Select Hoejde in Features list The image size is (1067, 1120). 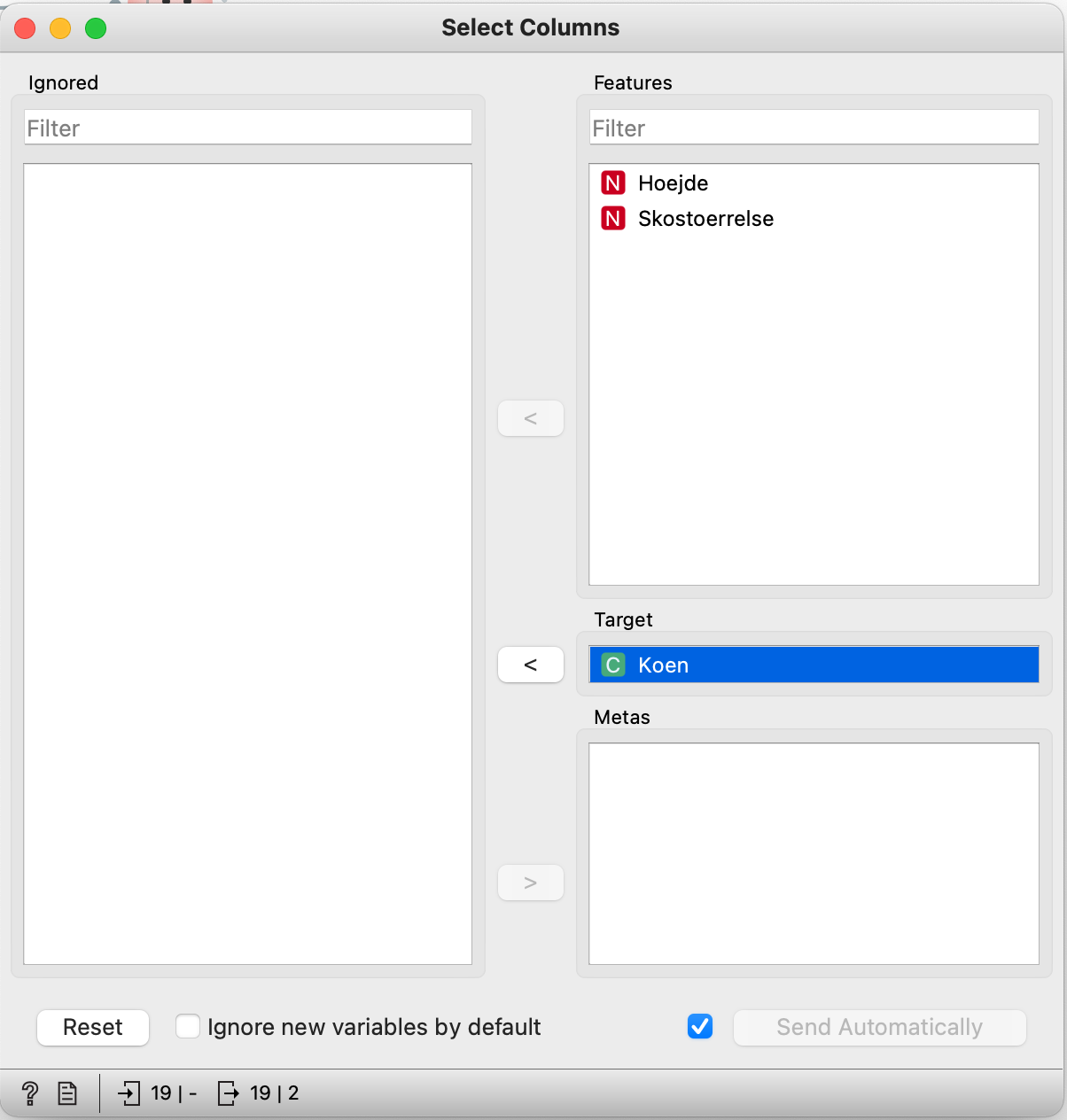(673, 183)
